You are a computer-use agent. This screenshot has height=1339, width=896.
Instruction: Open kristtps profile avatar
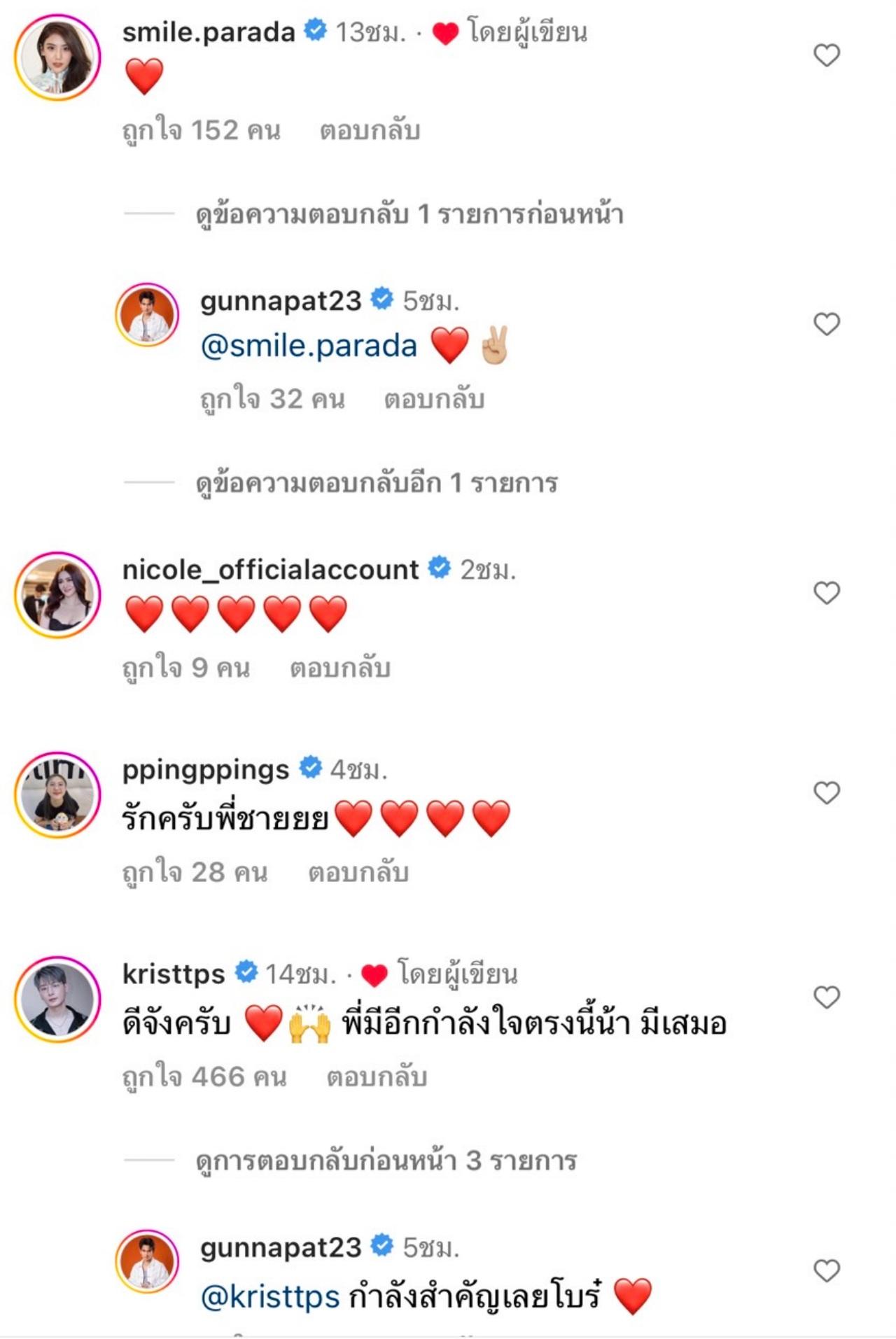58,1000
